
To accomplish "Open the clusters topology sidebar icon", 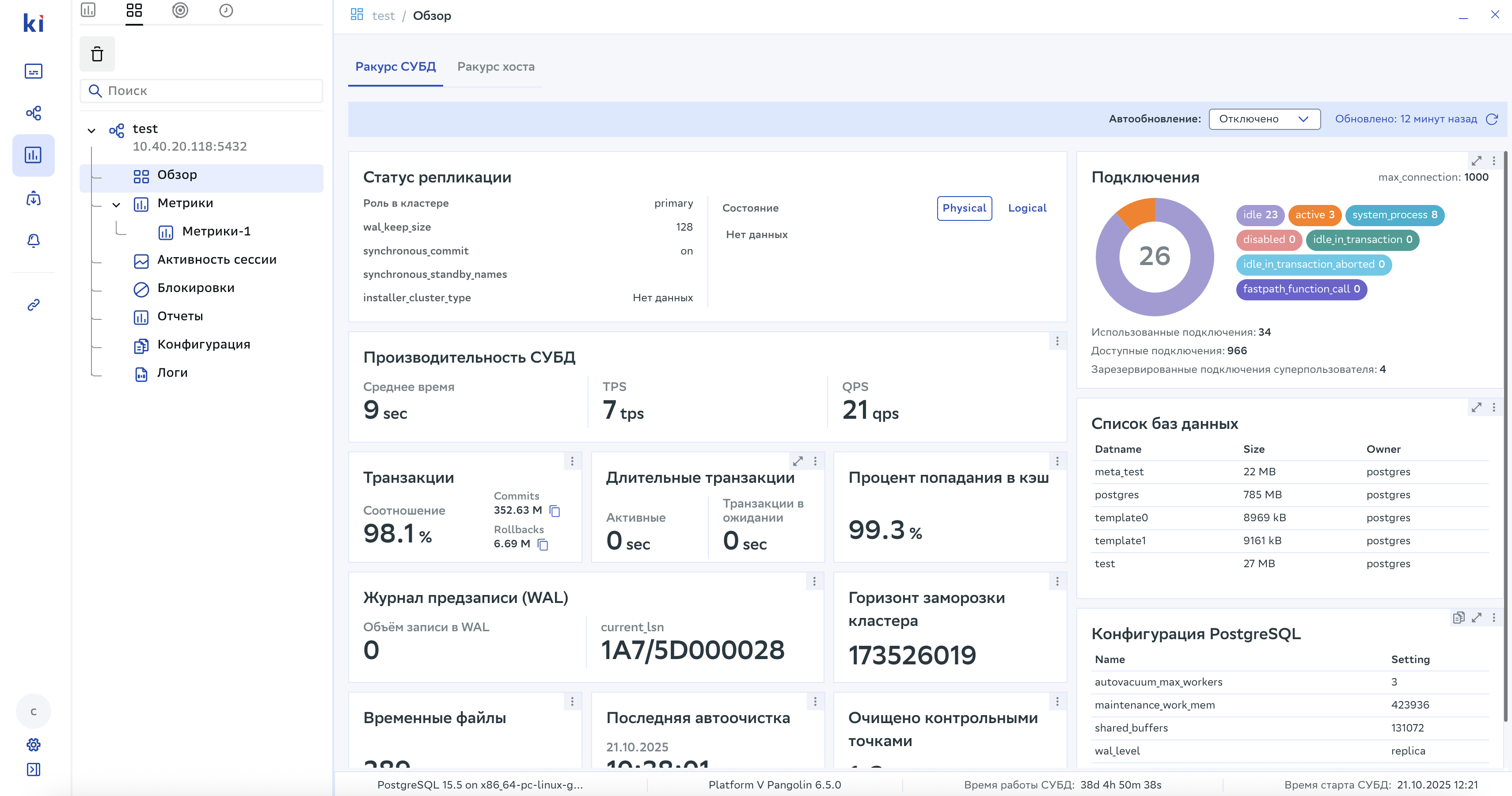I will (x=34, y=113).
